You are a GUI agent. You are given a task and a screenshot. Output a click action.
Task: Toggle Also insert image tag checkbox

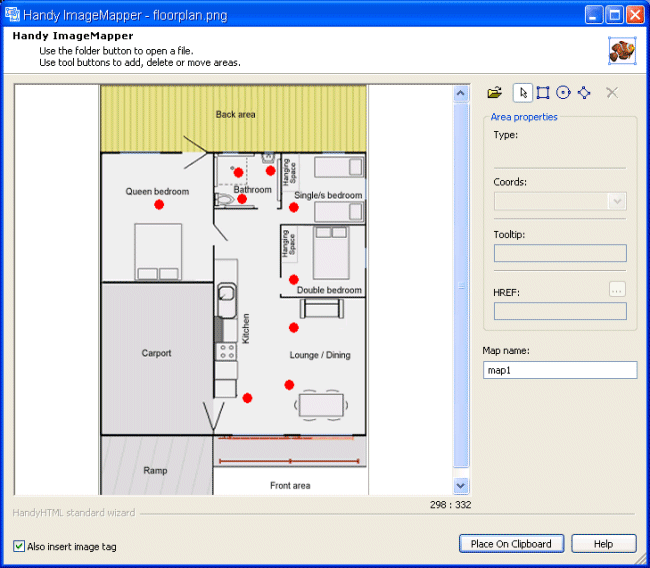[x=19, y=546]
